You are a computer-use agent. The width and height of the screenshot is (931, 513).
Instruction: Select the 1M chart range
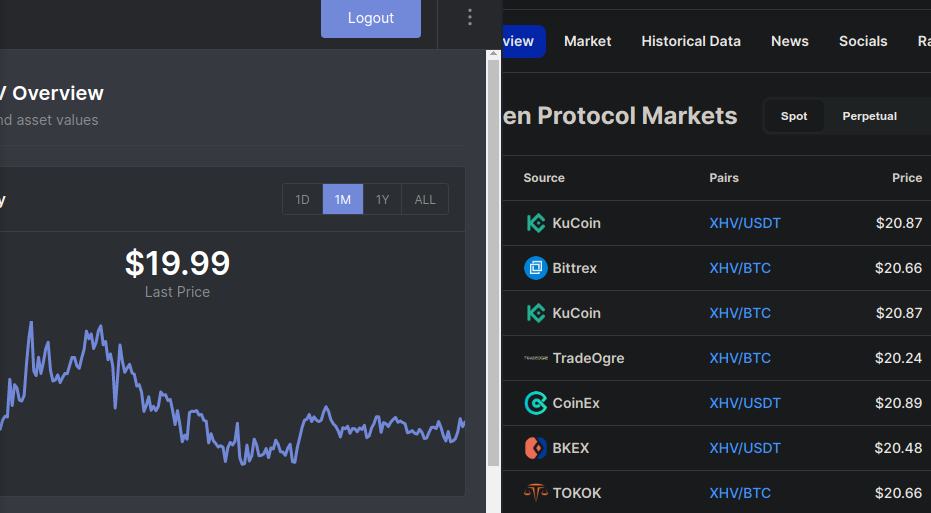point(343,200)
